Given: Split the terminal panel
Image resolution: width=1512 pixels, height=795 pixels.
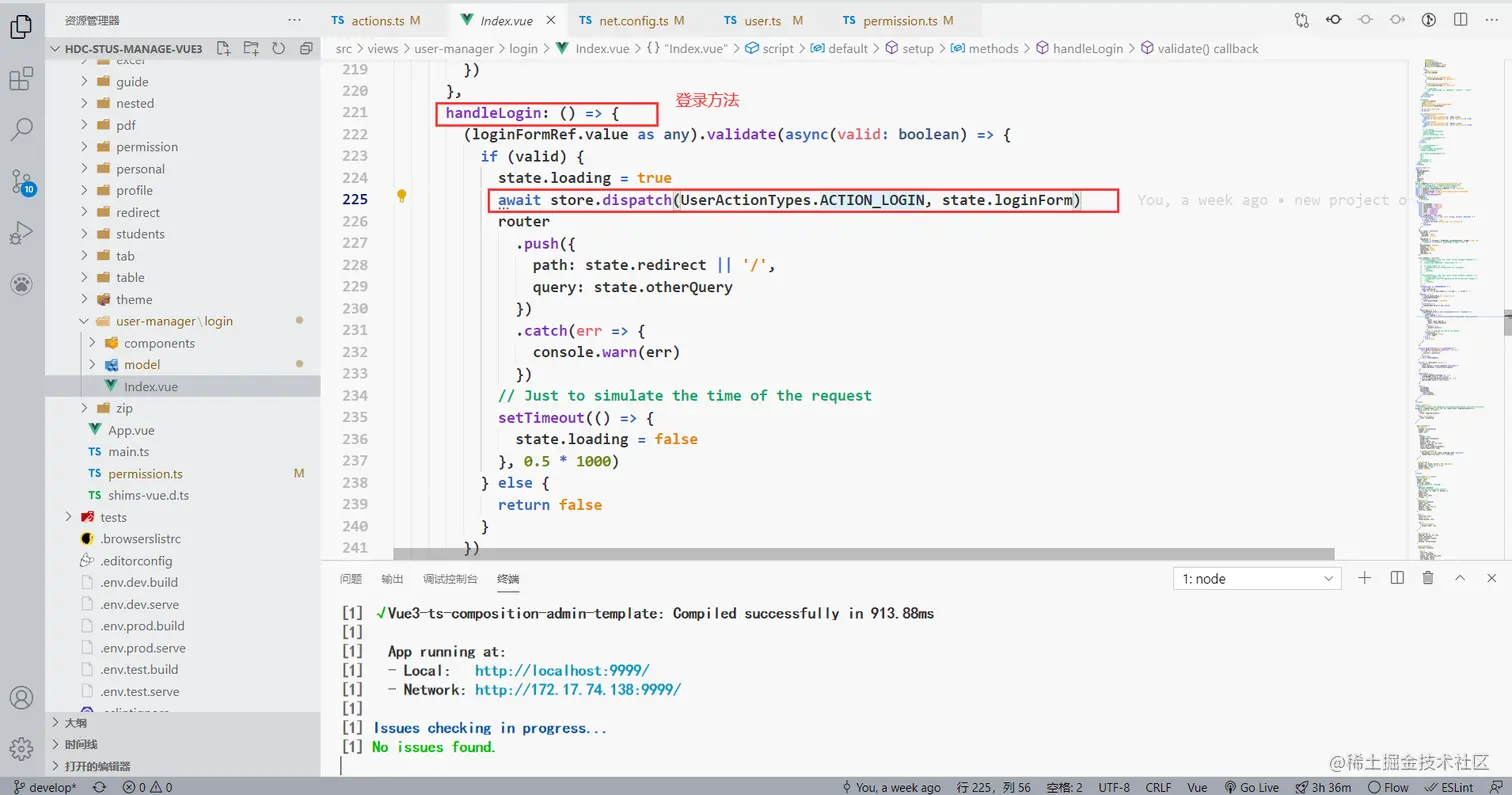Looking at the screenshot, I should 1397,578.
